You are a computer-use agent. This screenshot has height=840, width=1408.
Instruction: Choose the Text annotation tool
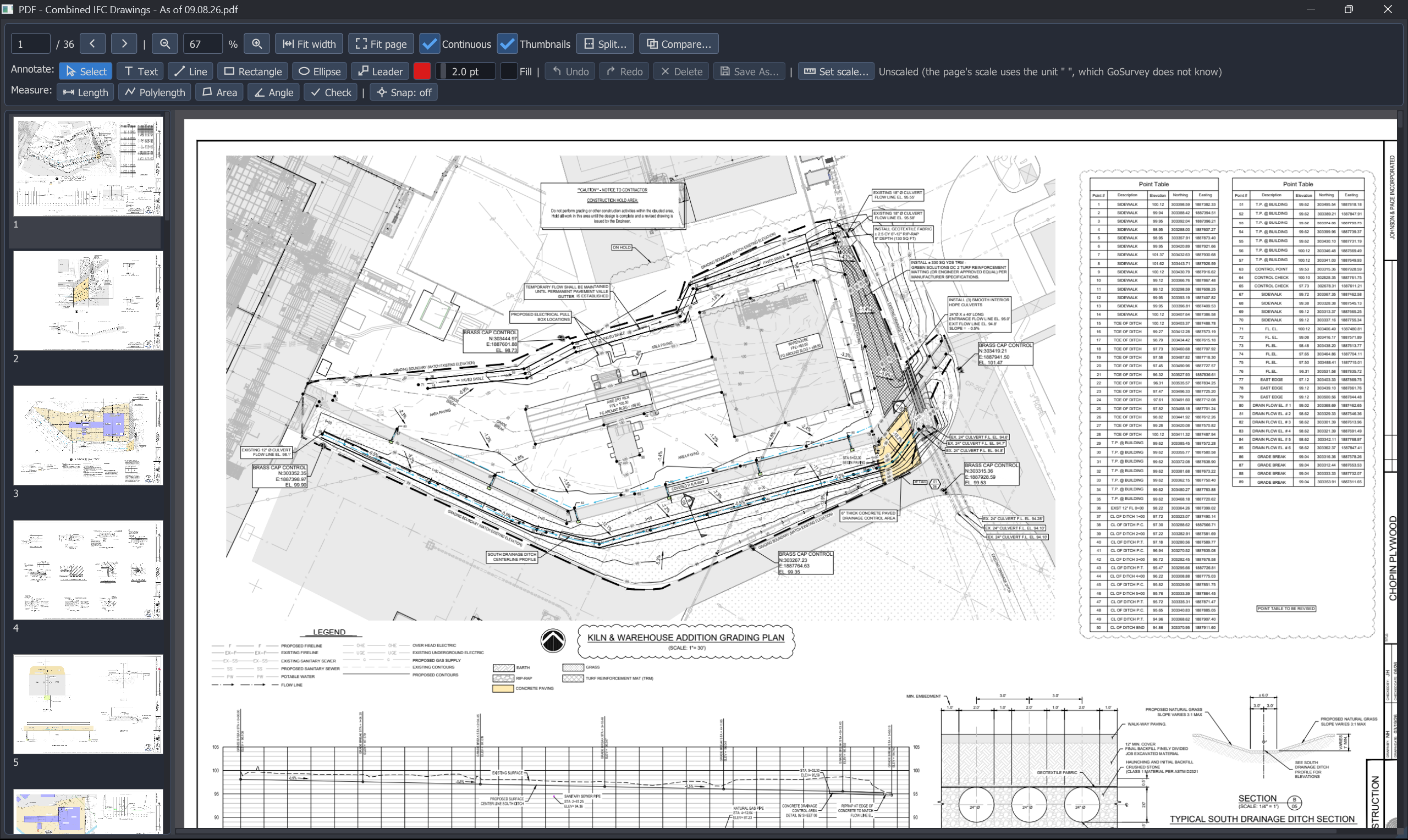pos(140,71)
